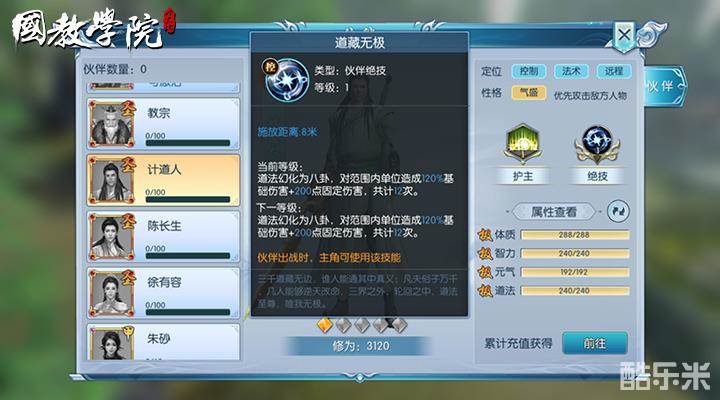The image size is (720, 400).
Task: Click the swap arrows icon beside 属性查看
Action: (x=618, y=212)
